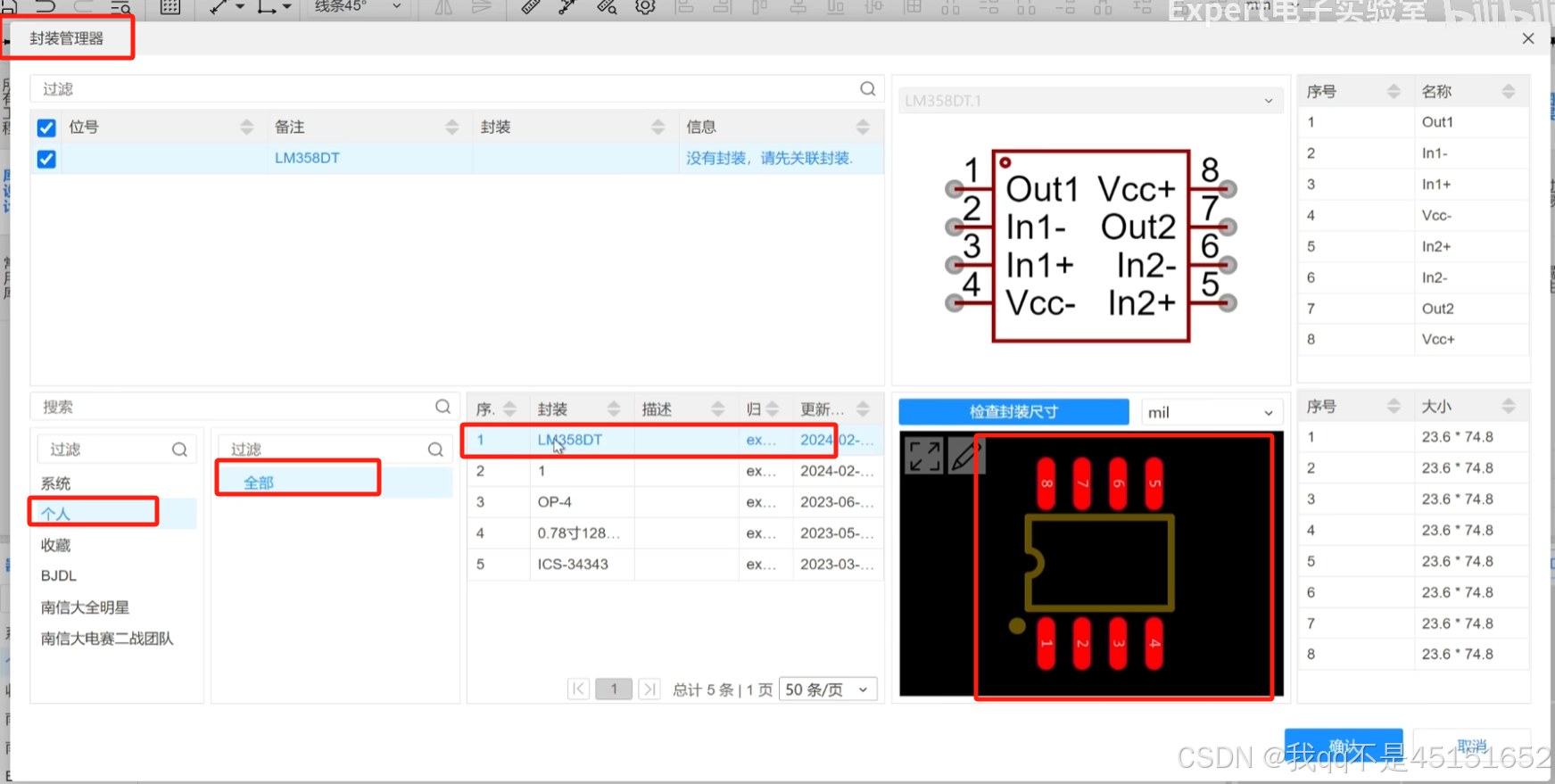Select the Out2 pin row

1413,309
